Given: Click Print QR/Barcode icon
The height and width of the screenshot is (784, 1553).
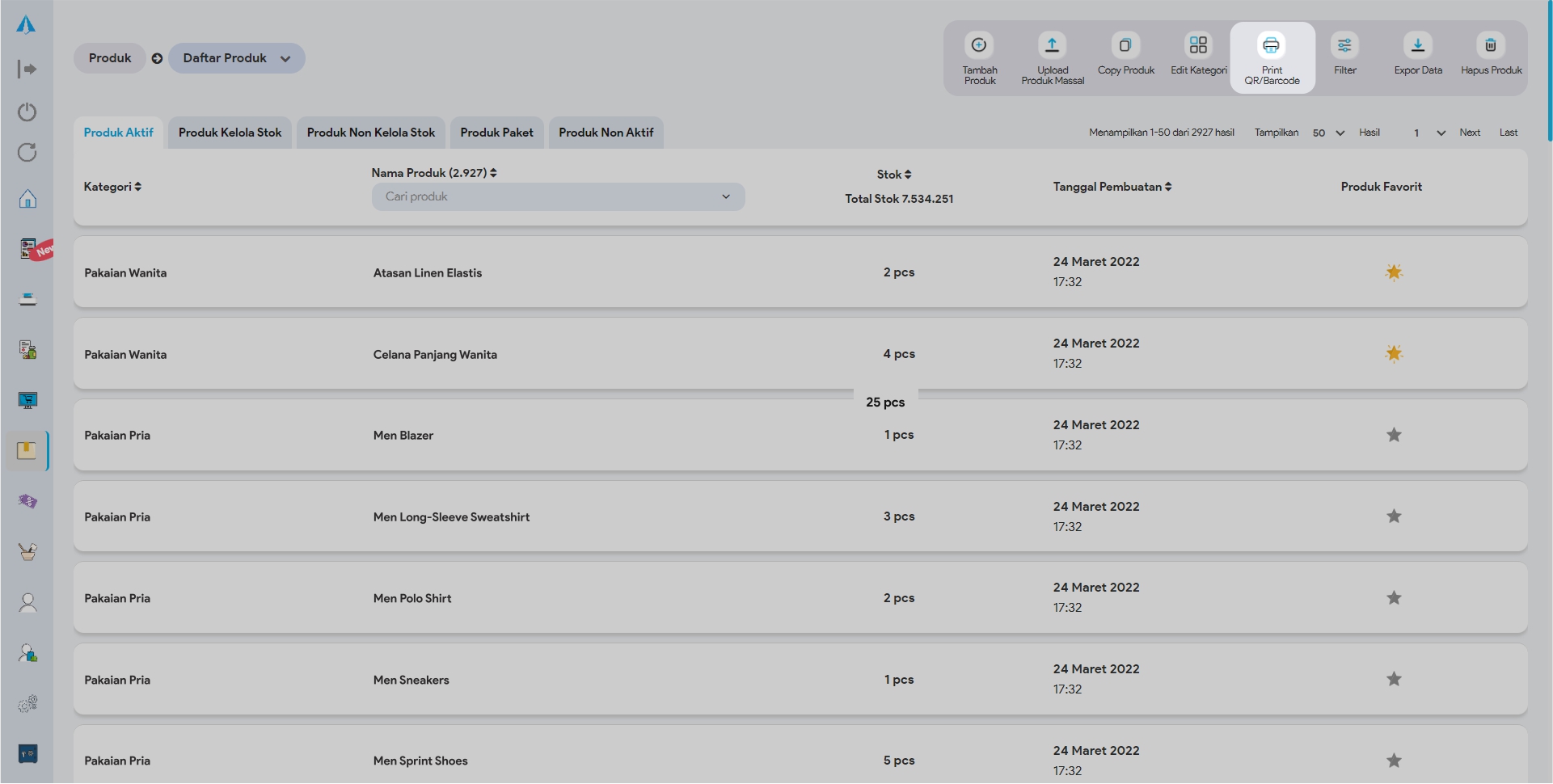Looking at the screenshot, I should coord(1271,45).
